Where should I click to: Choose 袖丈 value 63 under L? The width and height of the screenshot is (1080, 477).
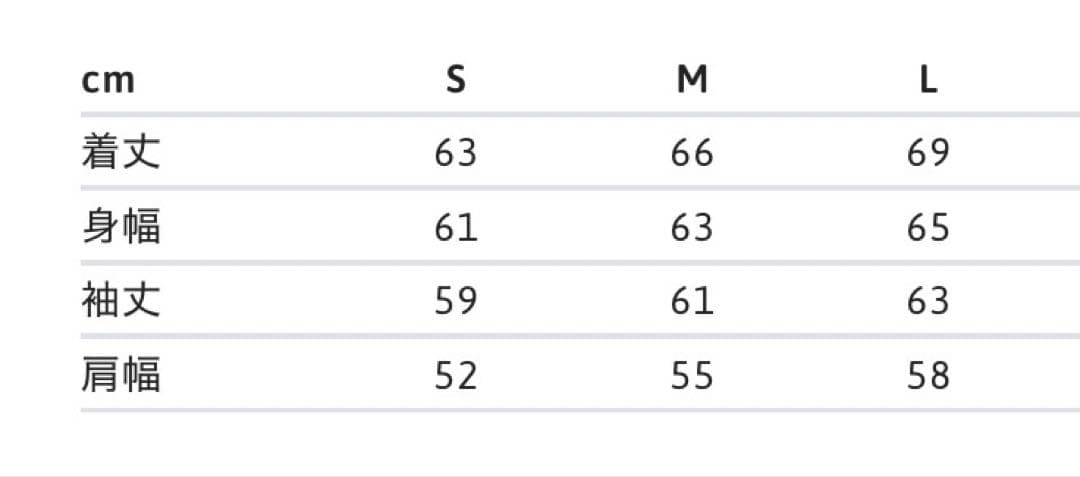pos(929,301)
